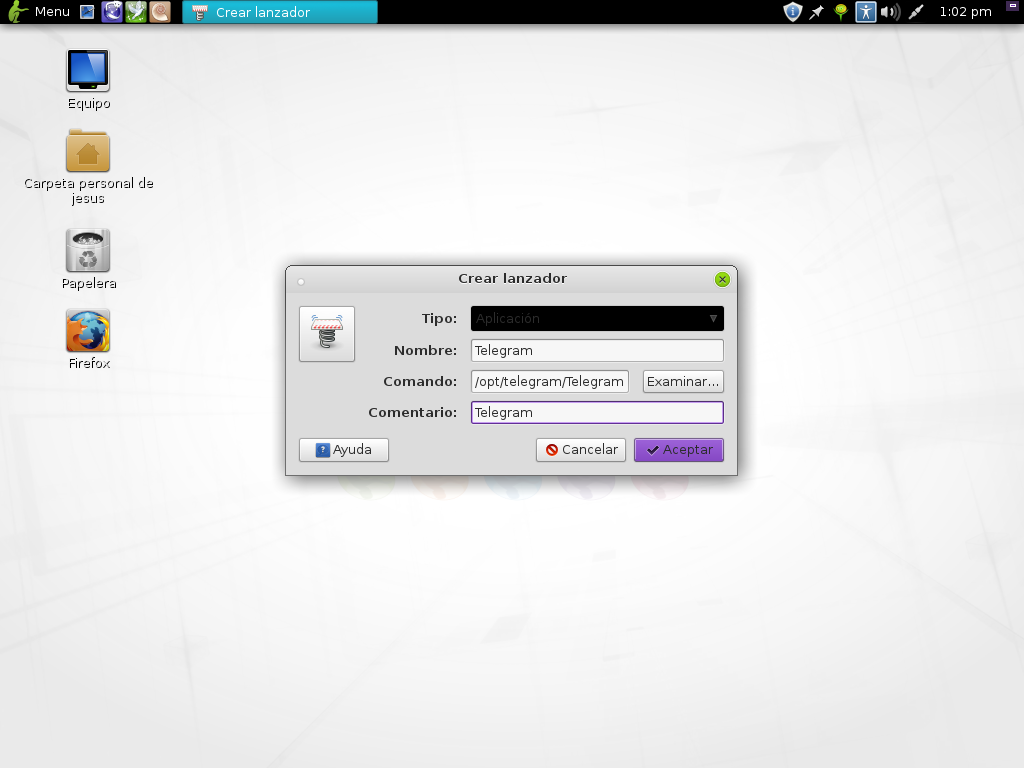Click the snail shell launcher in the top panel
This screenshot has width=1024, height=768.
tap(161, 12)
